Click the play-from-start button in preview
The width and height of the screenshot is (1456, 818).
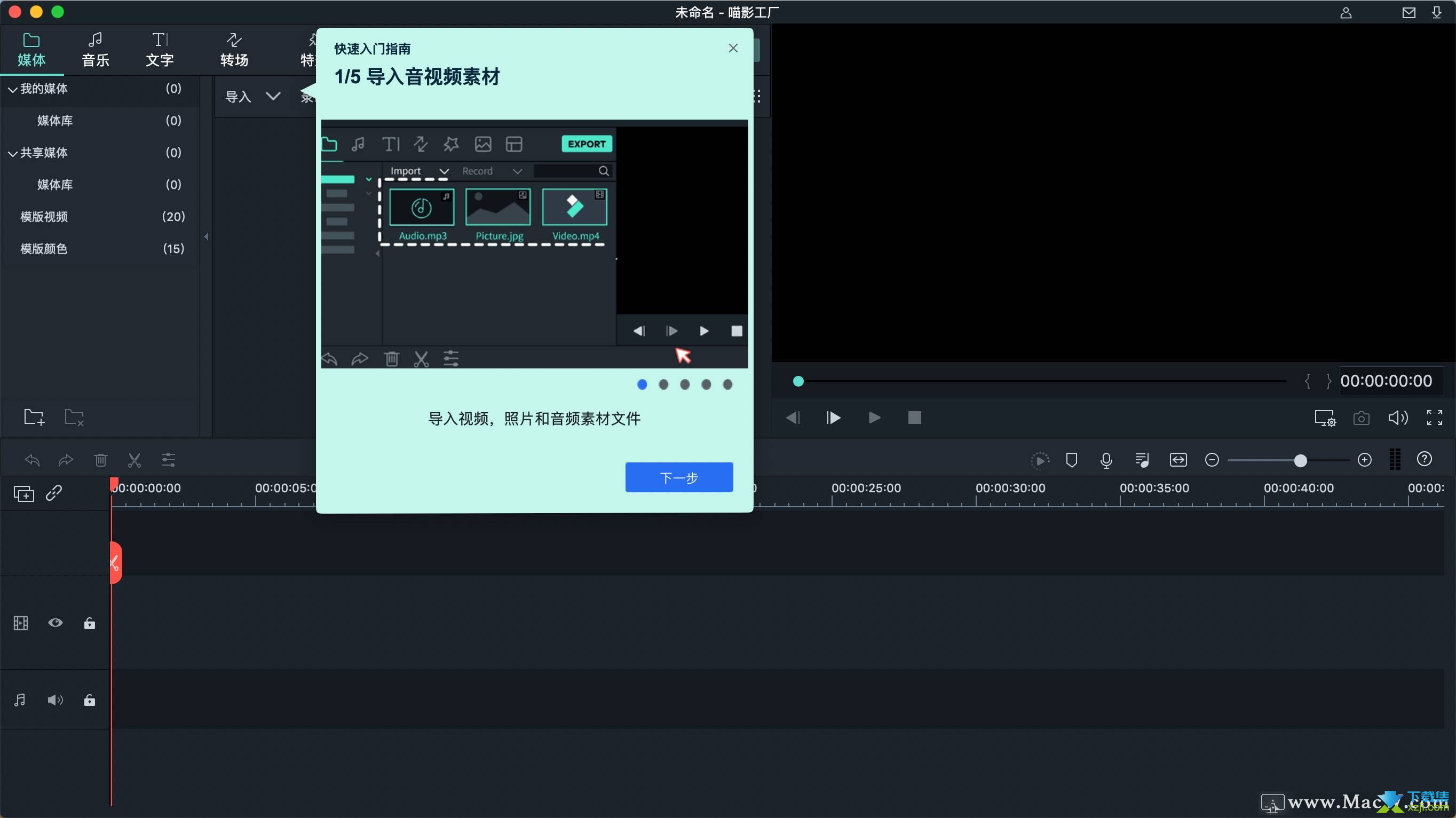click(x=833, y=418)
